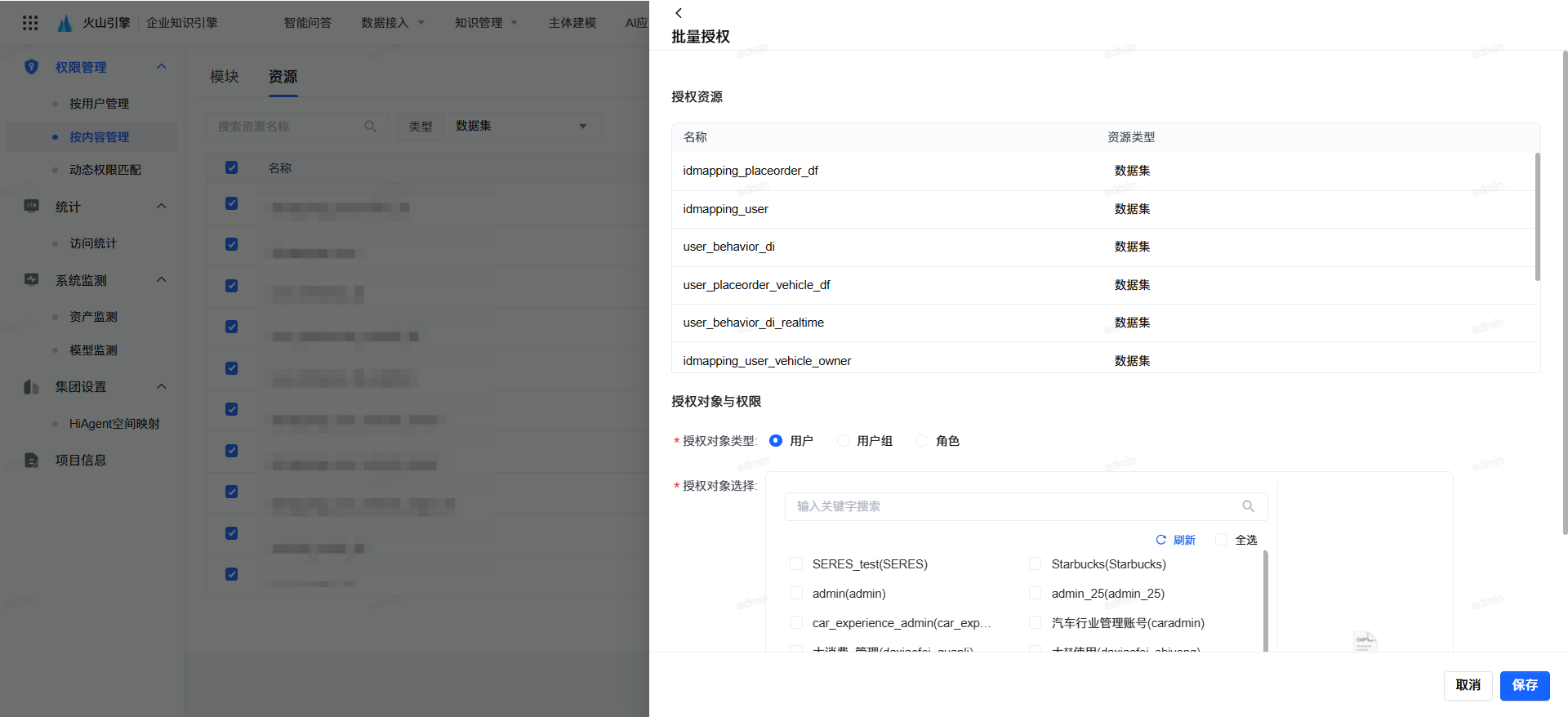Collapse the 系统监测 sidebar section
Viewport: 1568px width, 717px height.
[162, 280]
